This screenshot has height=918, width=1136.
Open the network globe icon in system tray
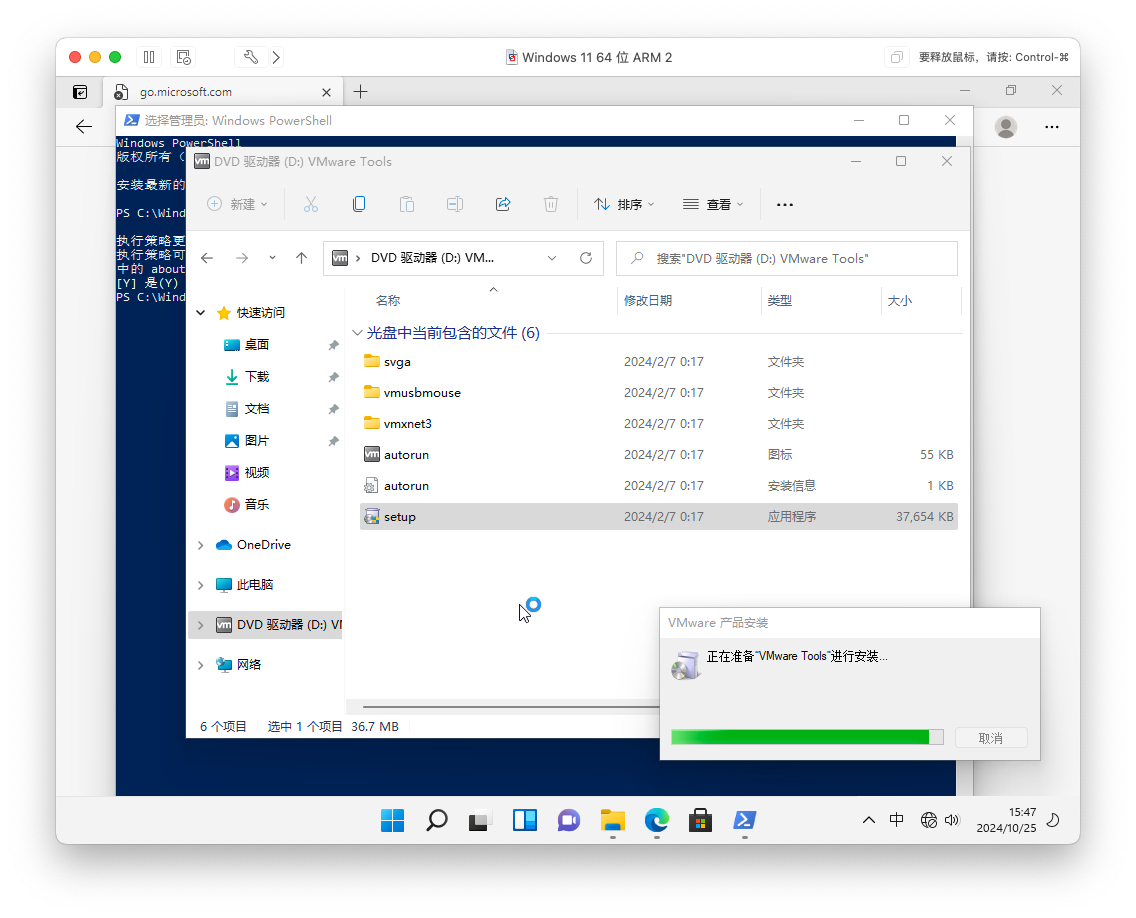(x=929, y=819)
